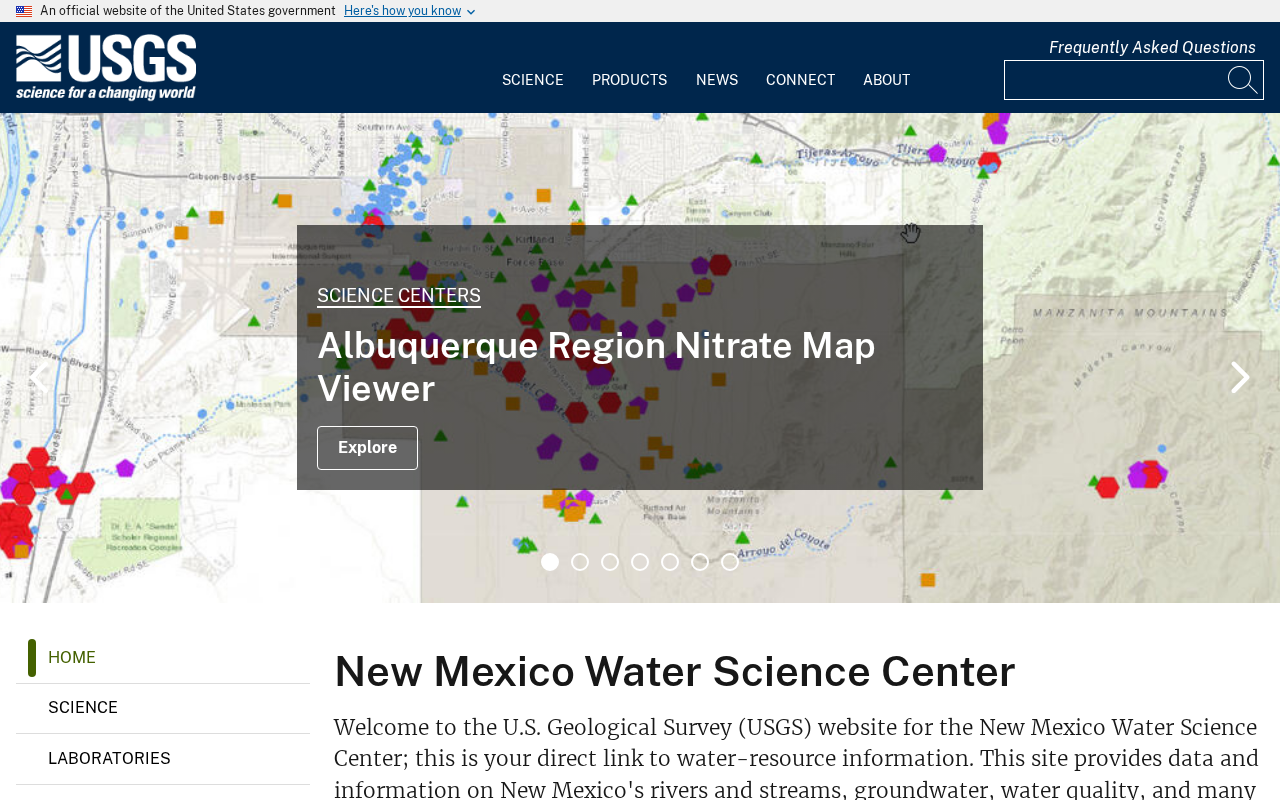Select the third carousel slide dot

pyautogui.click(x=610, y=562)
